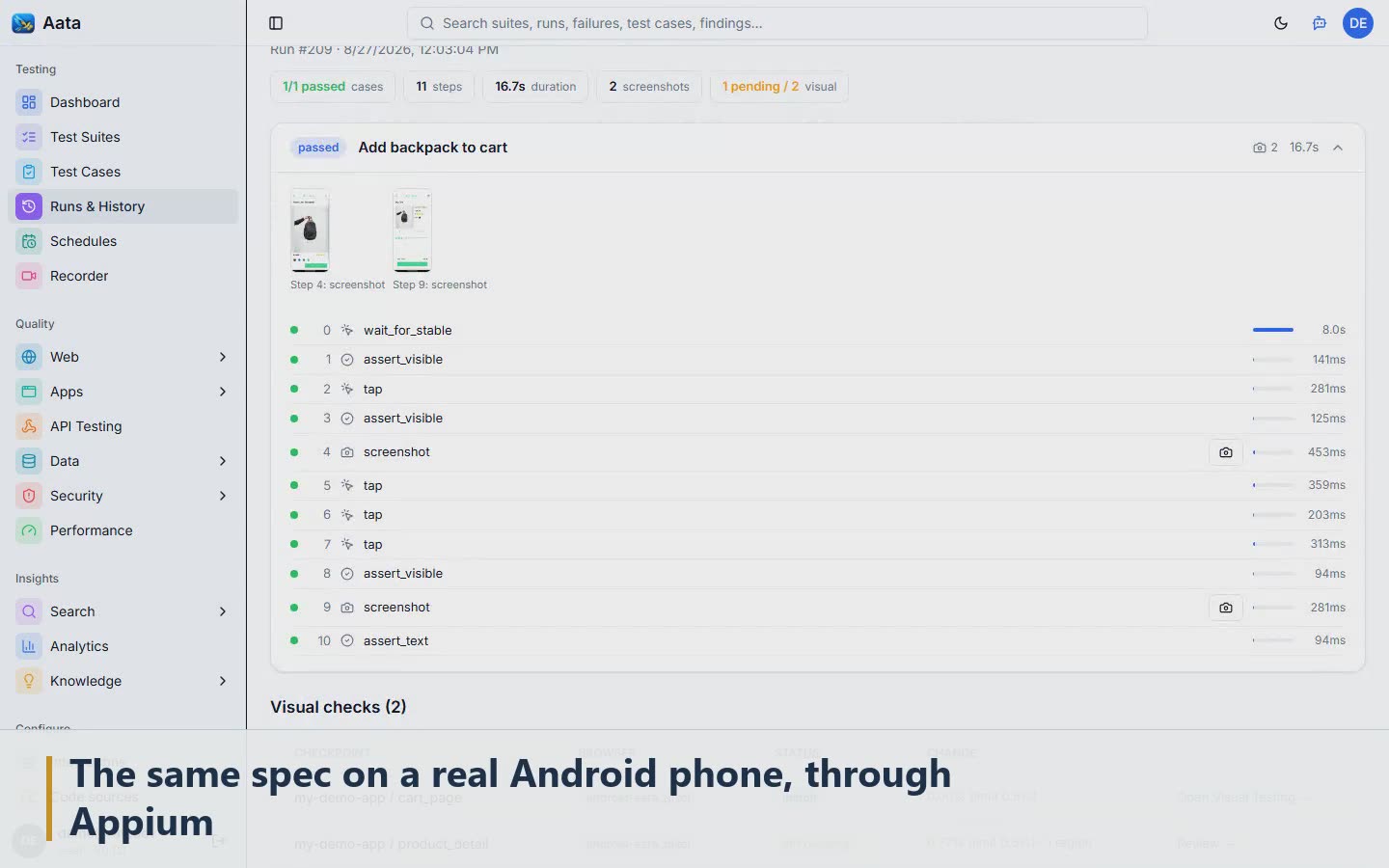Click the Web globe icon
Image resolution: width=1389 pixels, height=868 pixels.
tap(29, 357)
